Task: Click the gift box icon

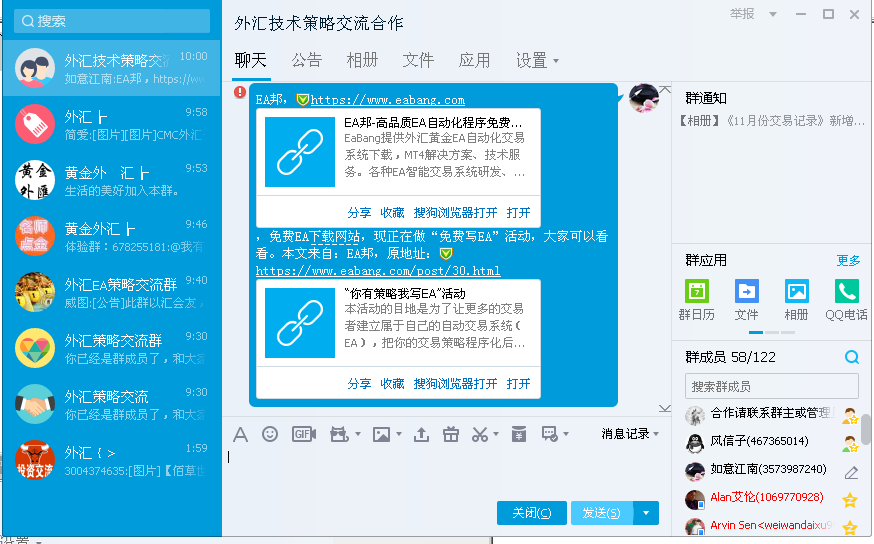Action: coord(450,434)
